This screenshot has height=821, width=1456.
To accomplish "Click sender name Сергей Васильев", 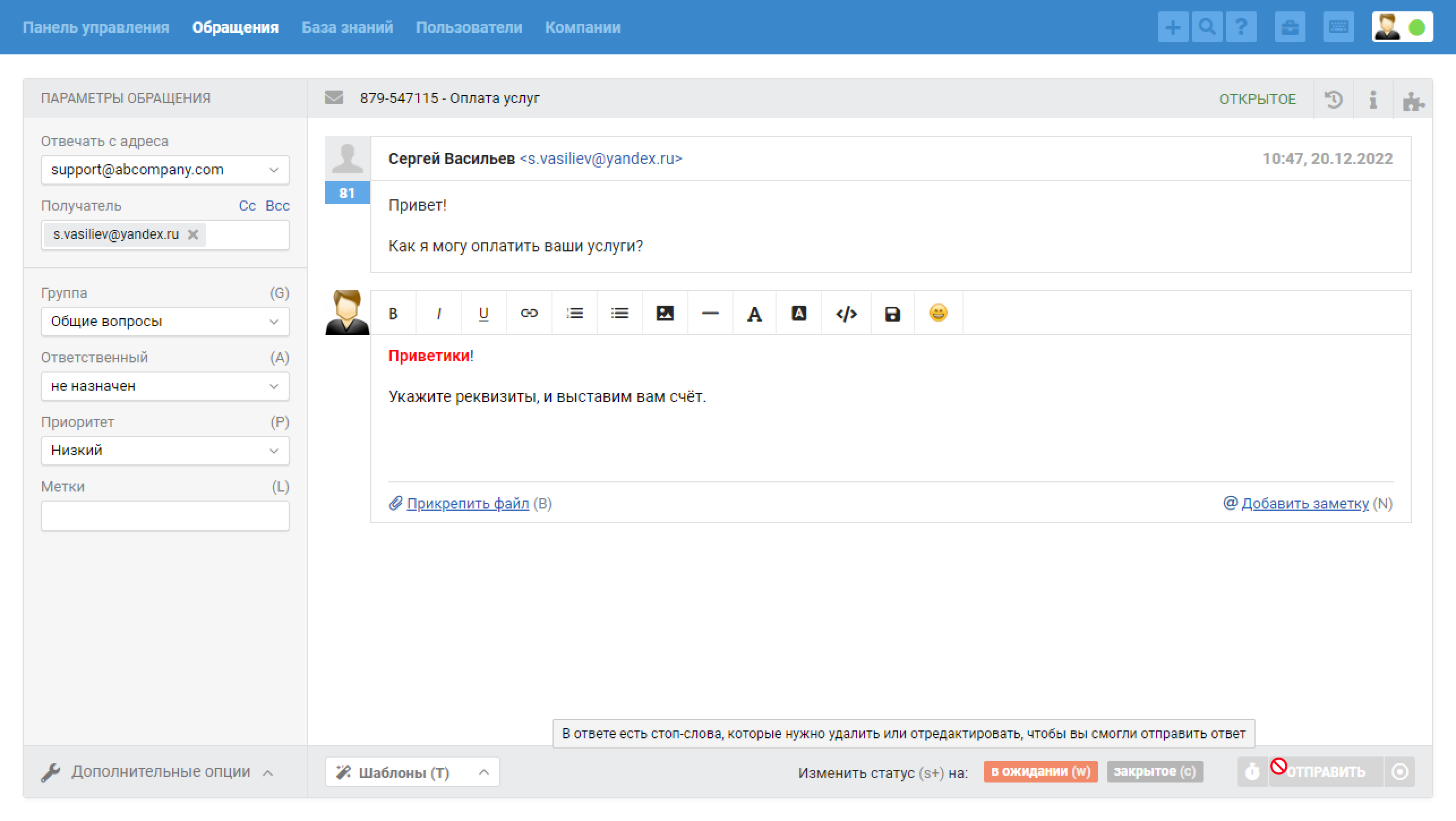I will point(451,159).
